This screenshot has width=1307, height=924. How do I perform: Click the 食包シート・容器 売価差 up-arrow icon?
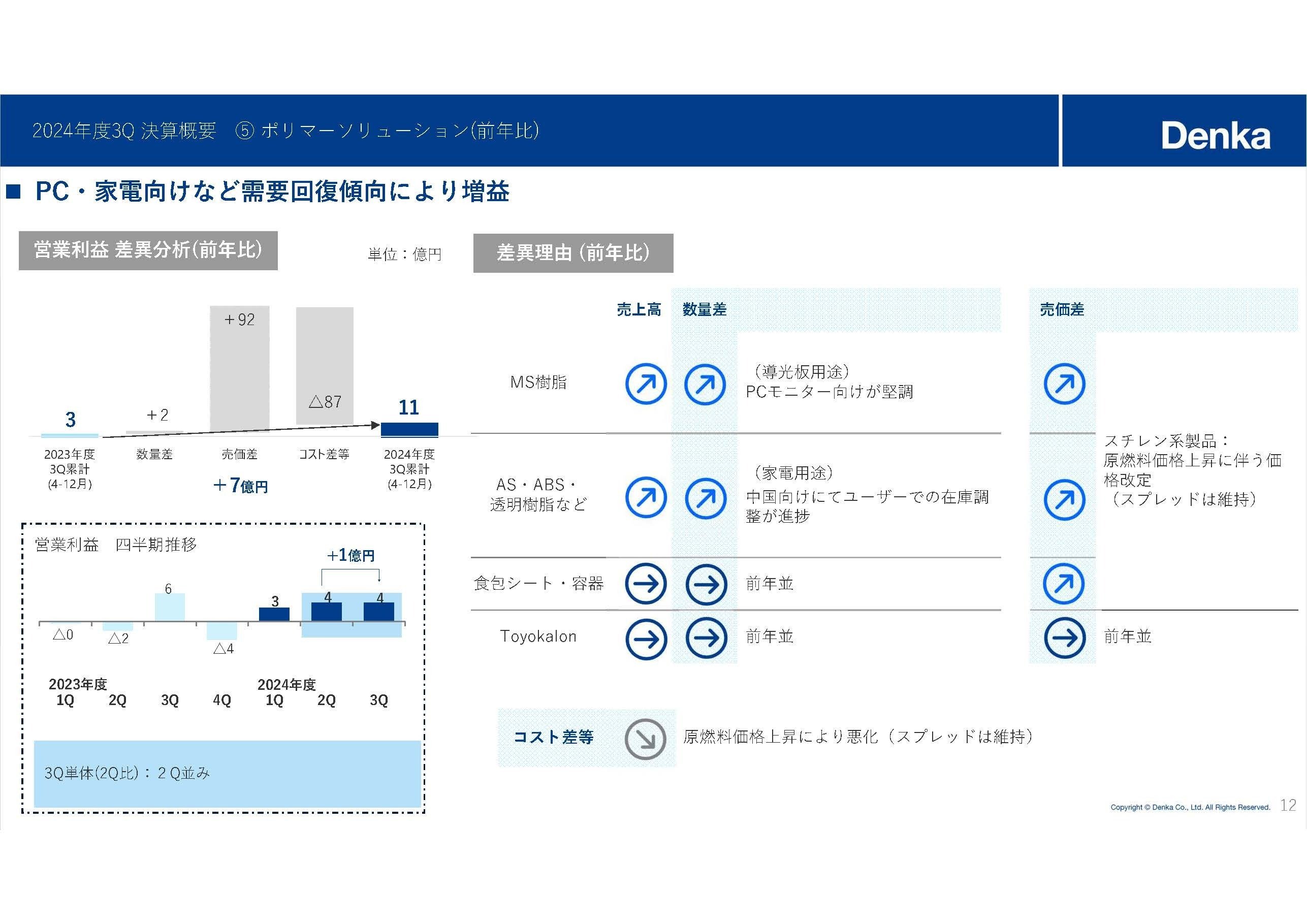[1064, 584]
